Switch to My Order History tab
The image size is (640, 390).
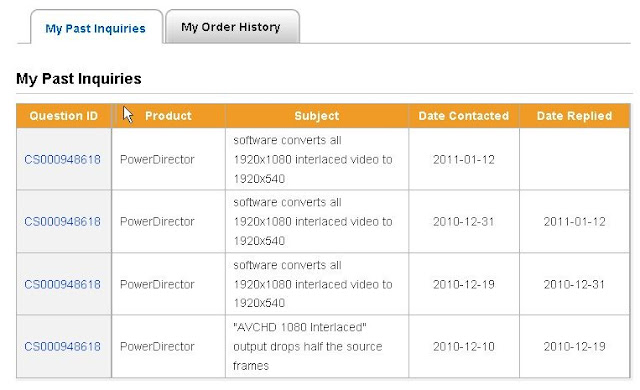[232, 27]
